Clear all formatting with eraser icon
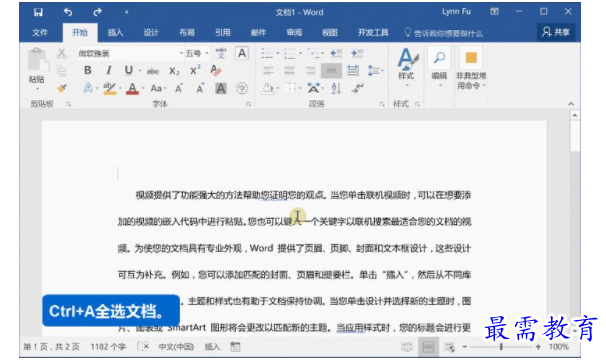This screenshot has width=606, height=360. coord(216,70)
